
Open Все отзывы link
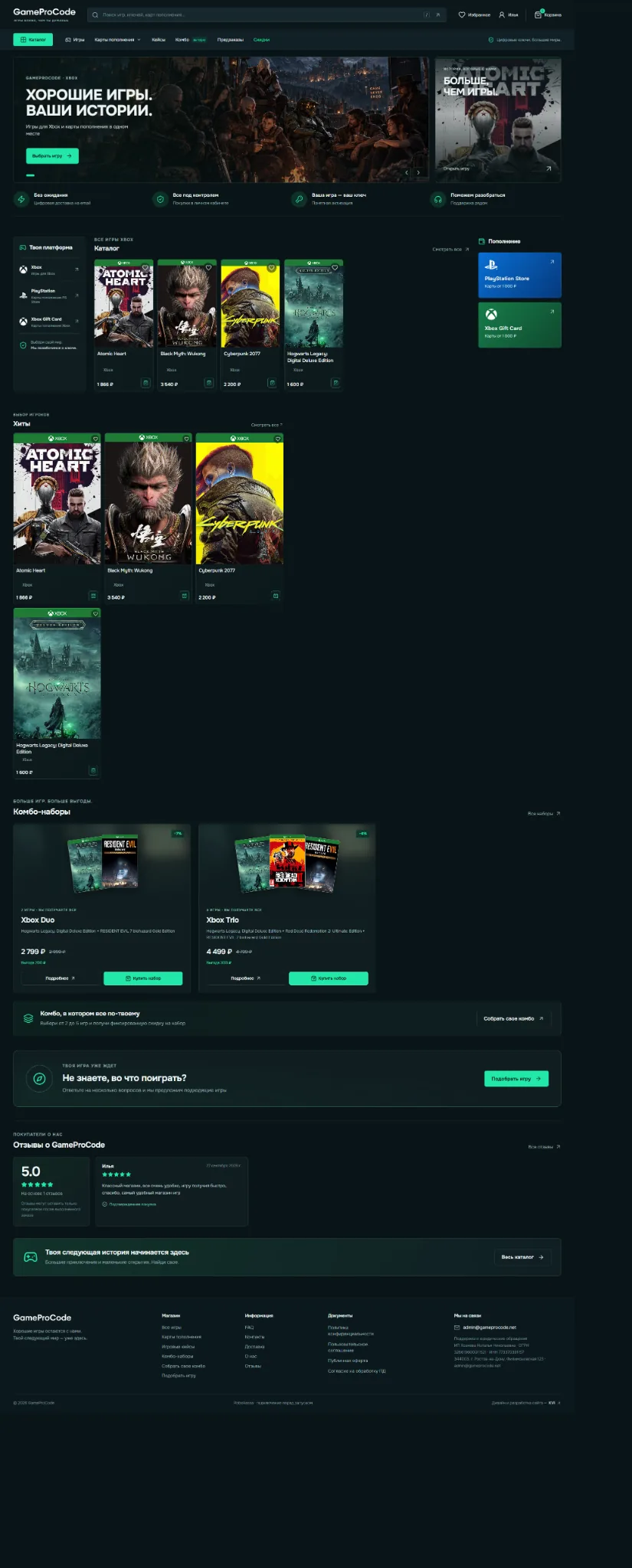[x=544, y=1147]
